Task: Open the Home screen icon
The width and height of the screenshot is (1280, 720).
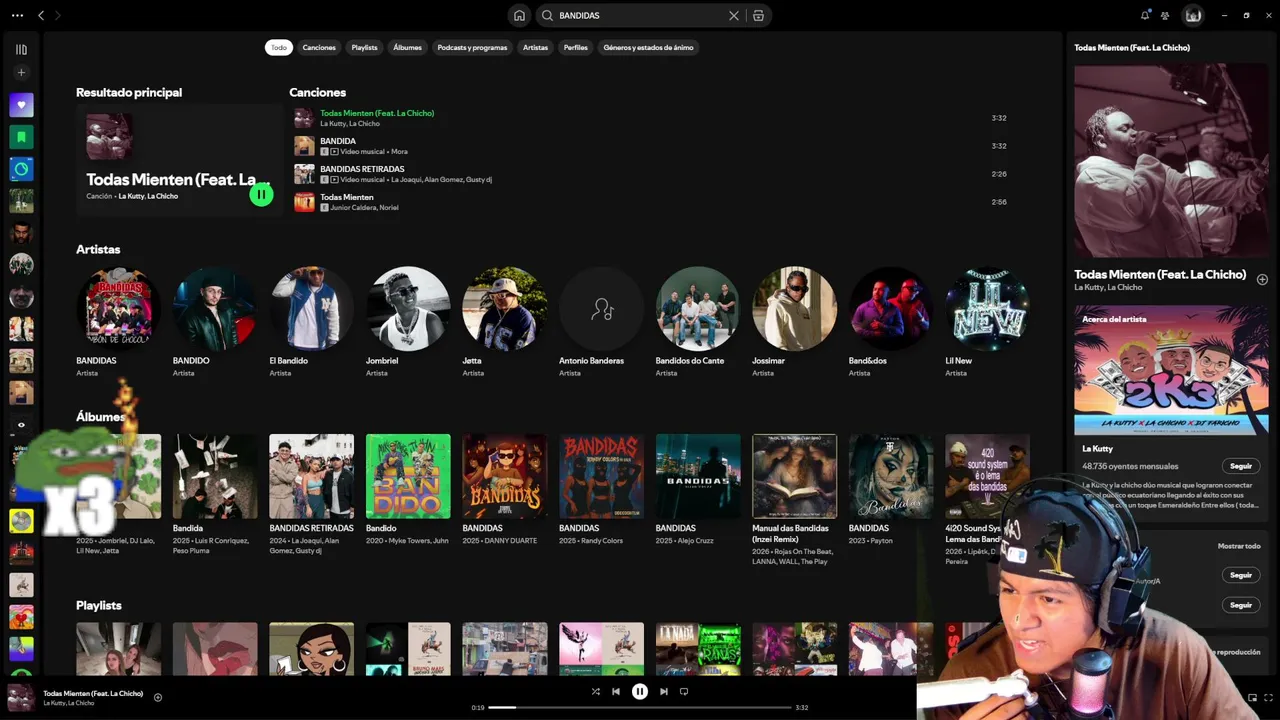Action: click(519, 15)
